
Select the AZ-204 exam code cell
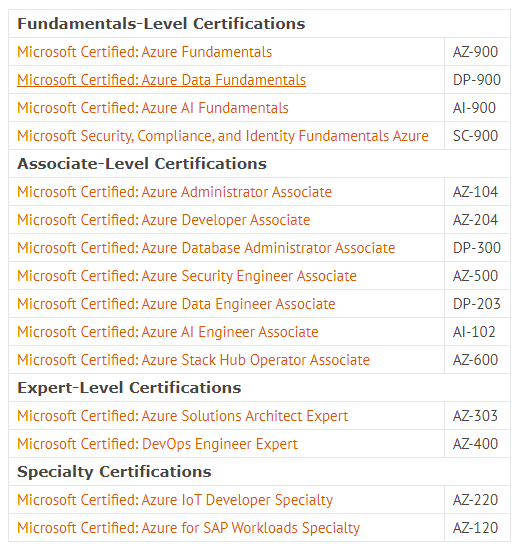tap(477, 220)
